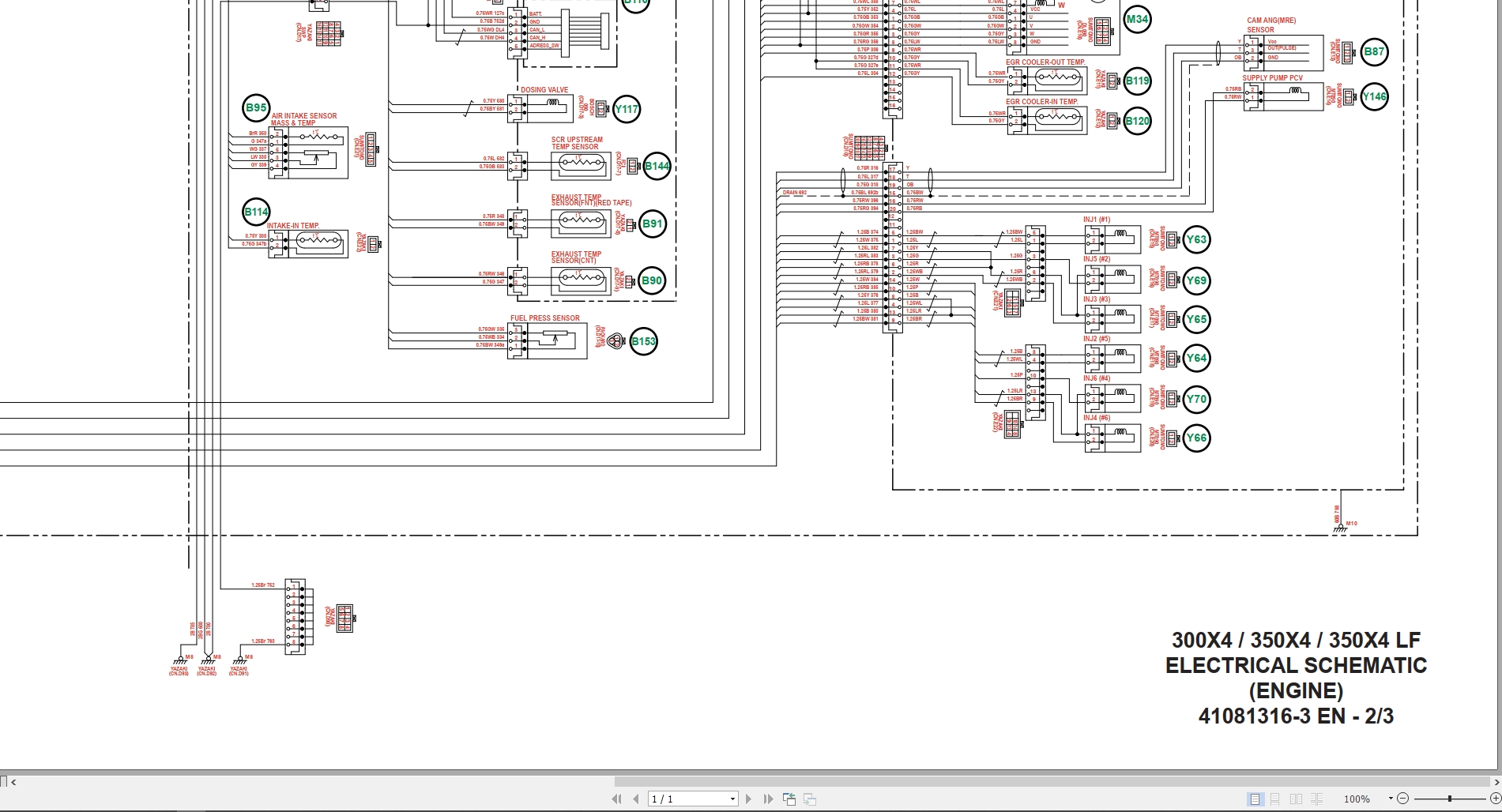This screenshot has width=1502, height=812.
Task: Click the B153 fuel press sensor label
Action: (644, 342)
